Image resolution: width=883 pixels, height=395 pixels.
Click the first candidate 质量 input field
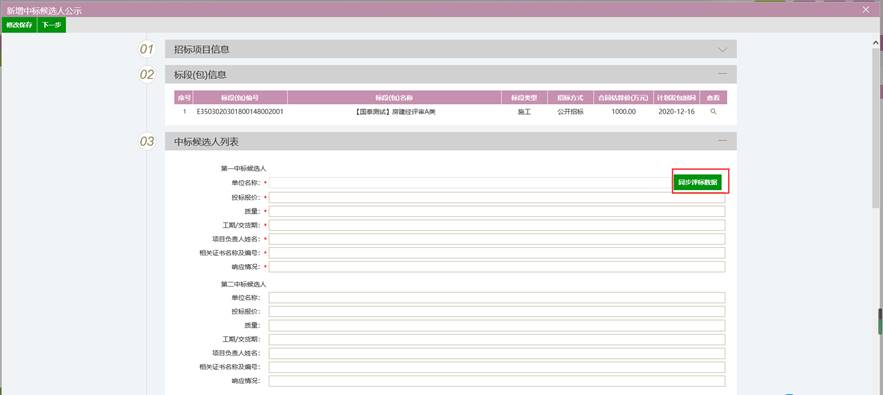[x=497, y=211]
